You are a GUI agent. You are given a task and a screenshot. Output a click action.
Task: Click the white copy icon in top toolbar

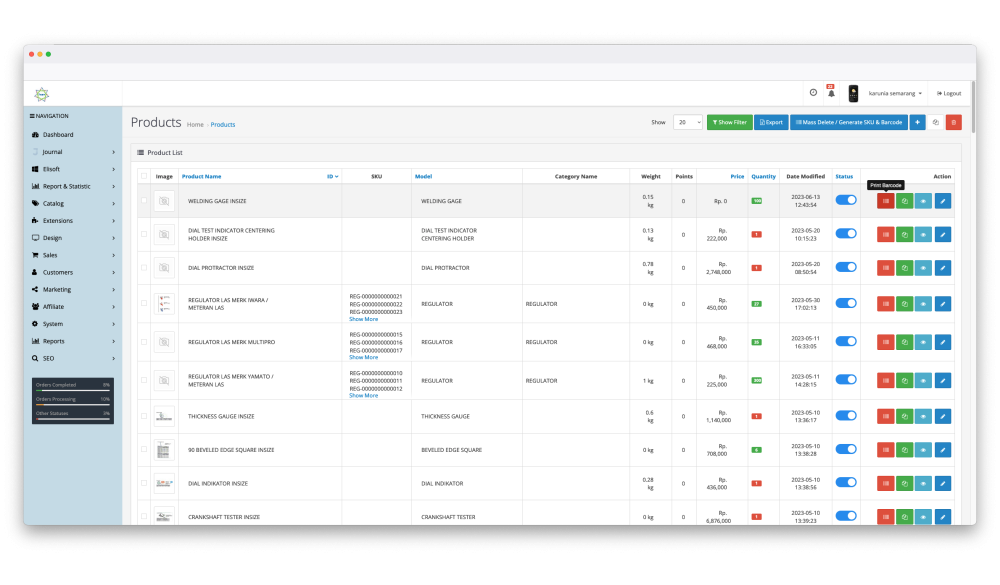[x=935, y=122]
